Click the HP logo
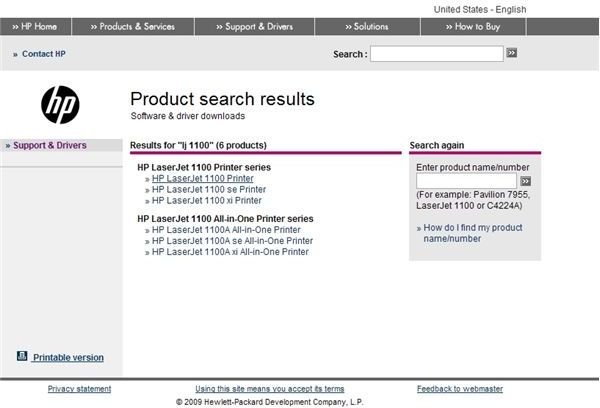This screenshot has height=408, width=600. [x=60, y=105]
